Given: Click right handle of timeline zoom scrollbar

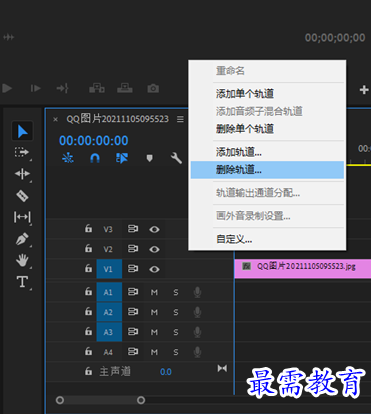Looking at the screenshot, I should pos(141,400).
